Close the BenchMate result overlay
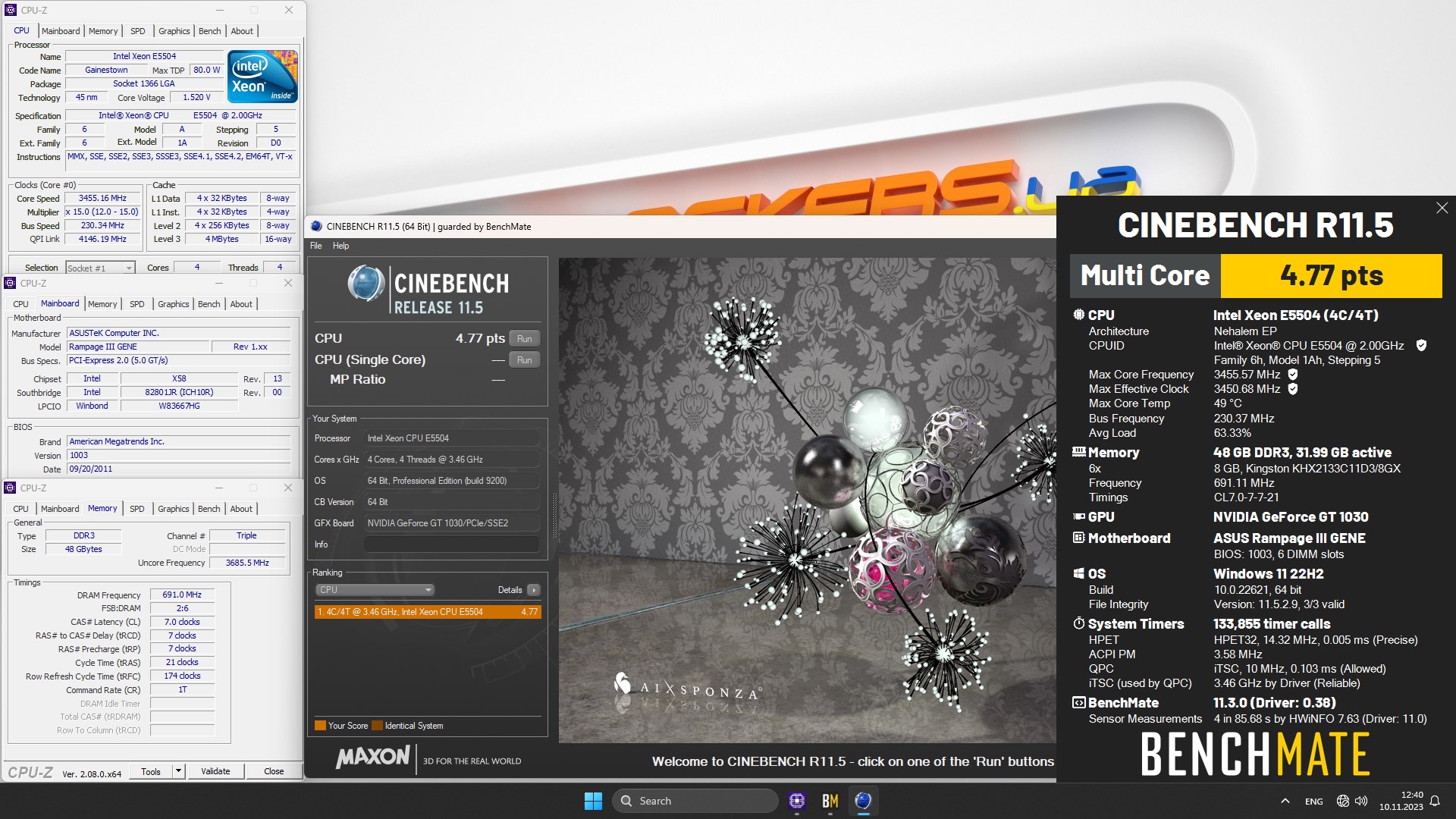1456x819 pixels. (x=1442, y=208)
